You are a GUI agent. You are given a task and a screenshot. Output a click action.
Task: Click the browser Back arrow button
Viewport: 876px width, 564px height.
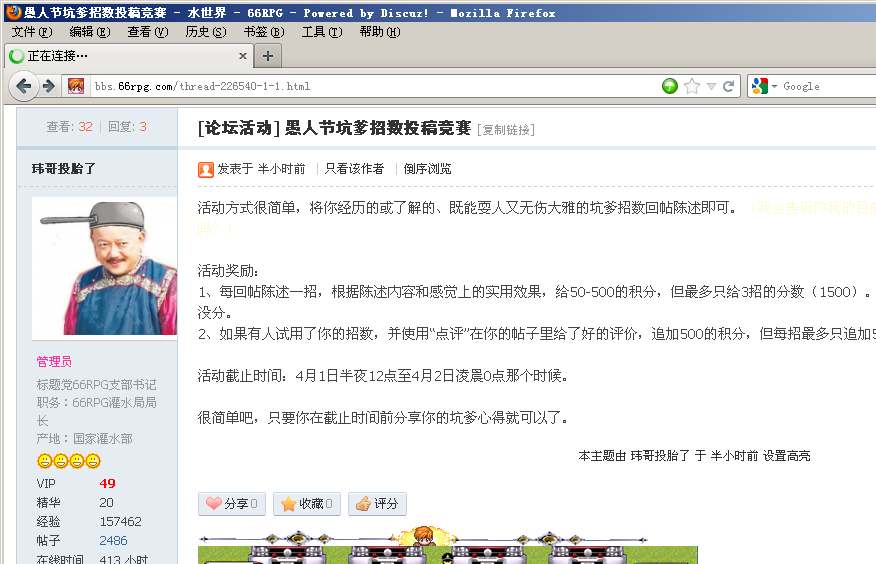tap(23, 86)
